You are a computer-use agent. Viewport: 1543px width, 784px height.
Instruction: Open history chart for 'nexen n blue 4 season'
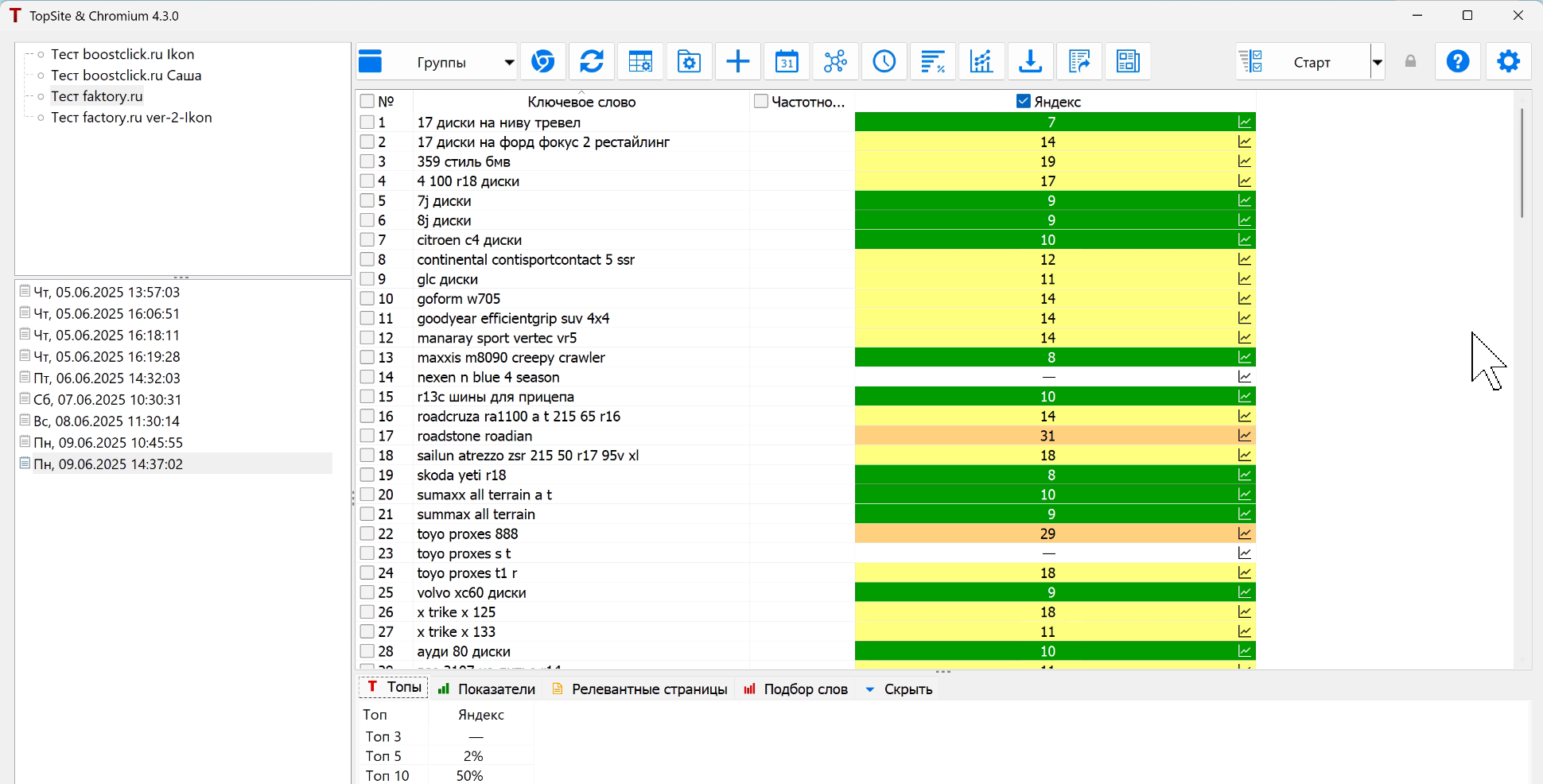[x=1245, y=377]
